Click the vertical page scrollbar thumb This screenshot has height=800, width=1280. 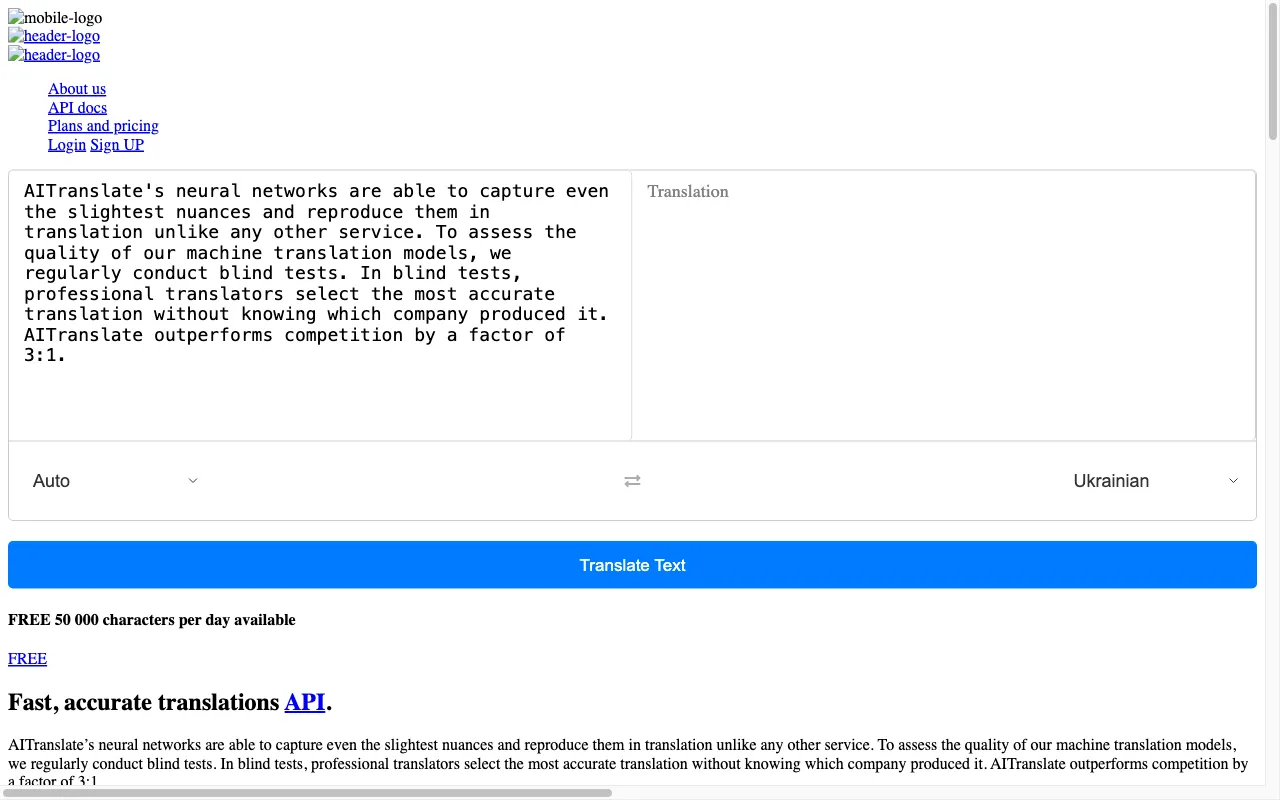tap(1273, 71)
